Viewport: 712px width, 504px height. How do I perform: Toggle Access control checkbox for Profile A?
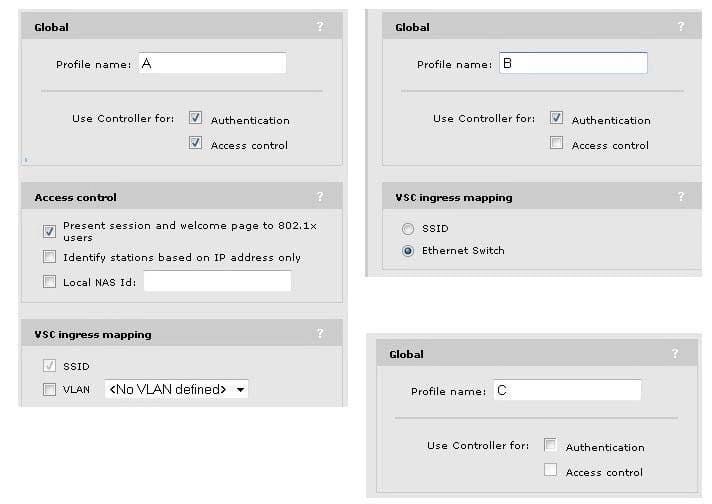[195, 143]
